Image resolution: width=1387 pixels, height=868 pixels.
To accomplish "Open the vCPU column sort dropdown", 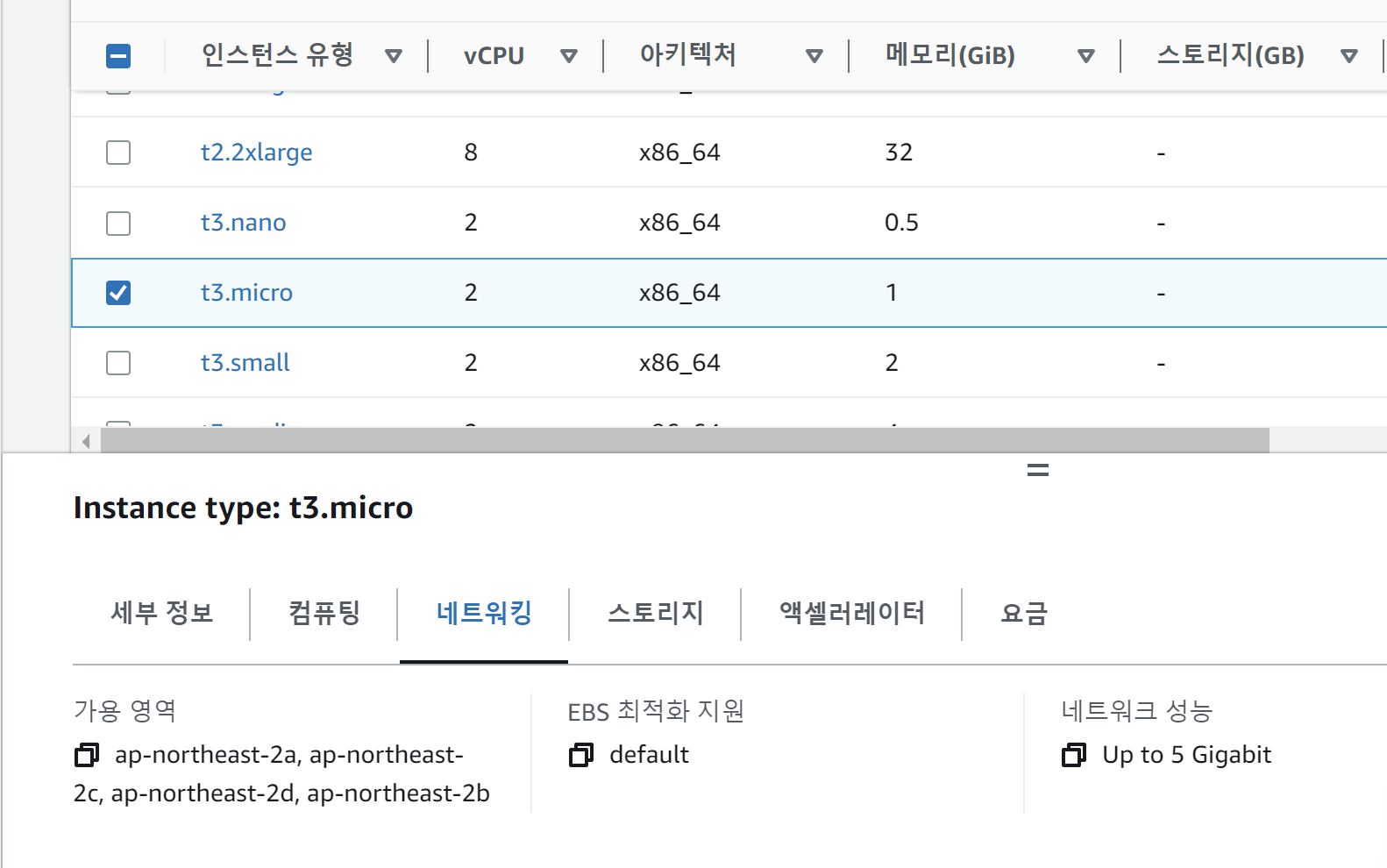I will pyautogui.click(x=569, y=56).
